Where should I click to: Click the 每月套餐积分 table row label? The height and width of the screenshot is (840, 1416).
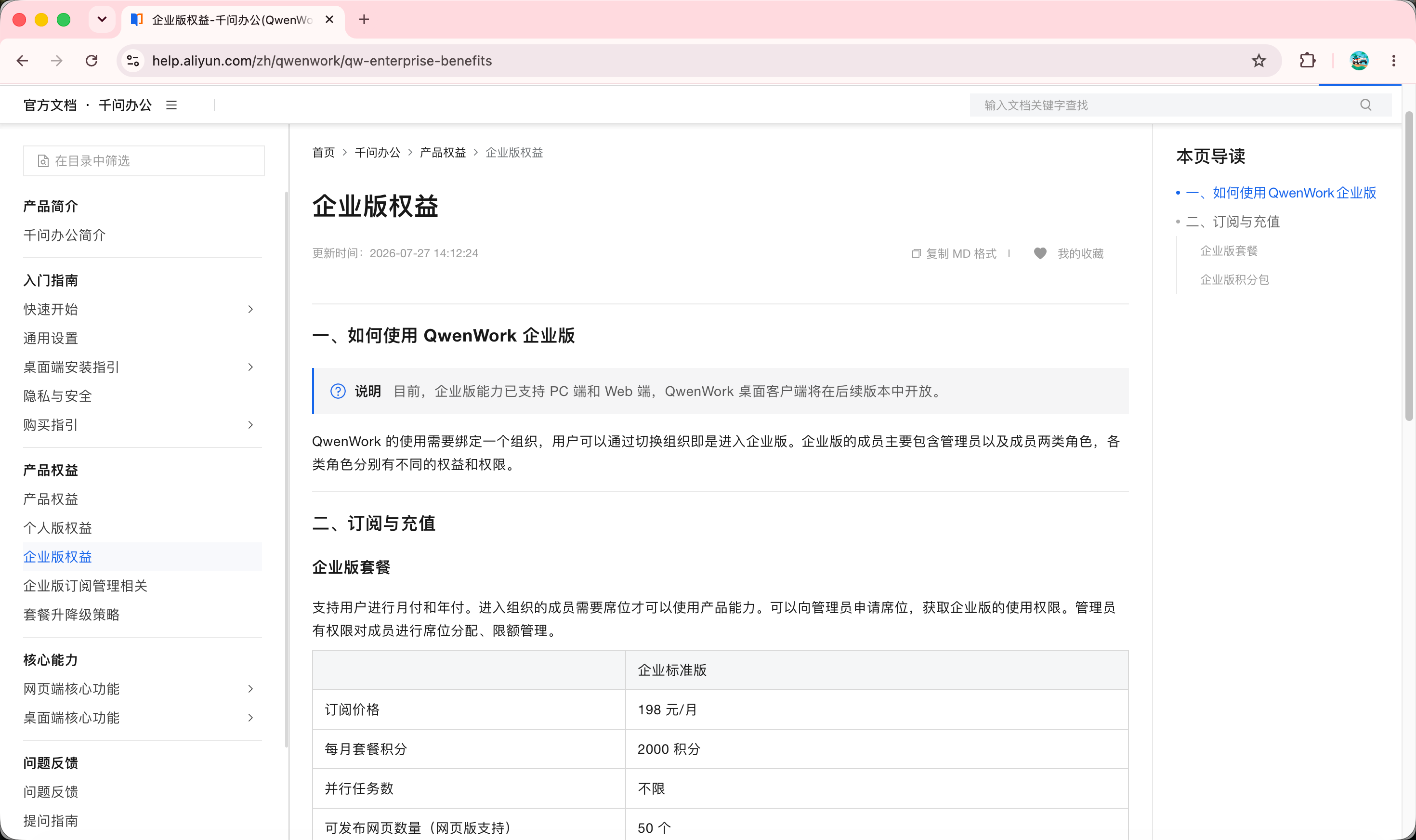tap(366, 749)
